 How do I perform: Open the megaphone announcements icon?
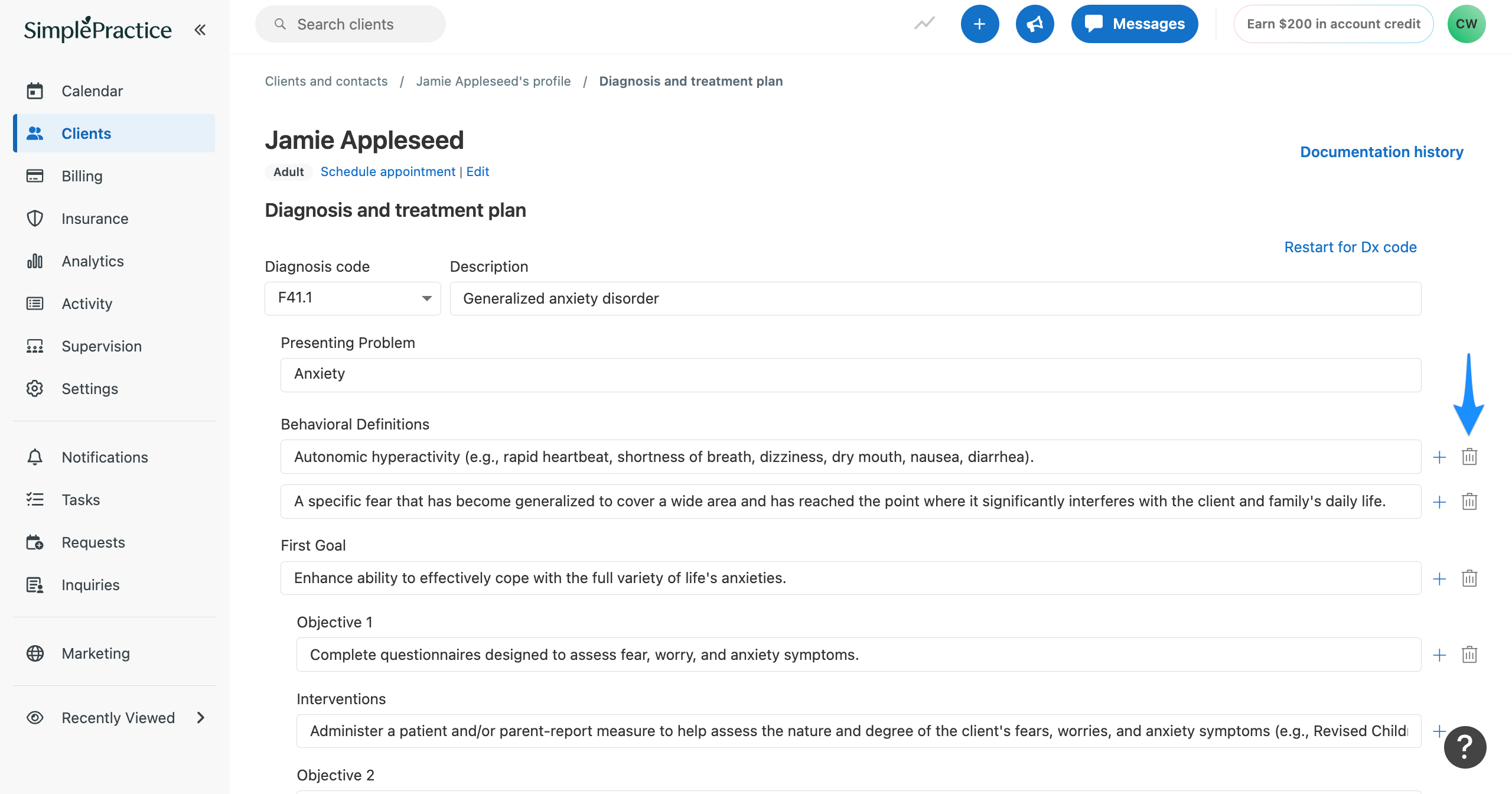coord(1034,24)
